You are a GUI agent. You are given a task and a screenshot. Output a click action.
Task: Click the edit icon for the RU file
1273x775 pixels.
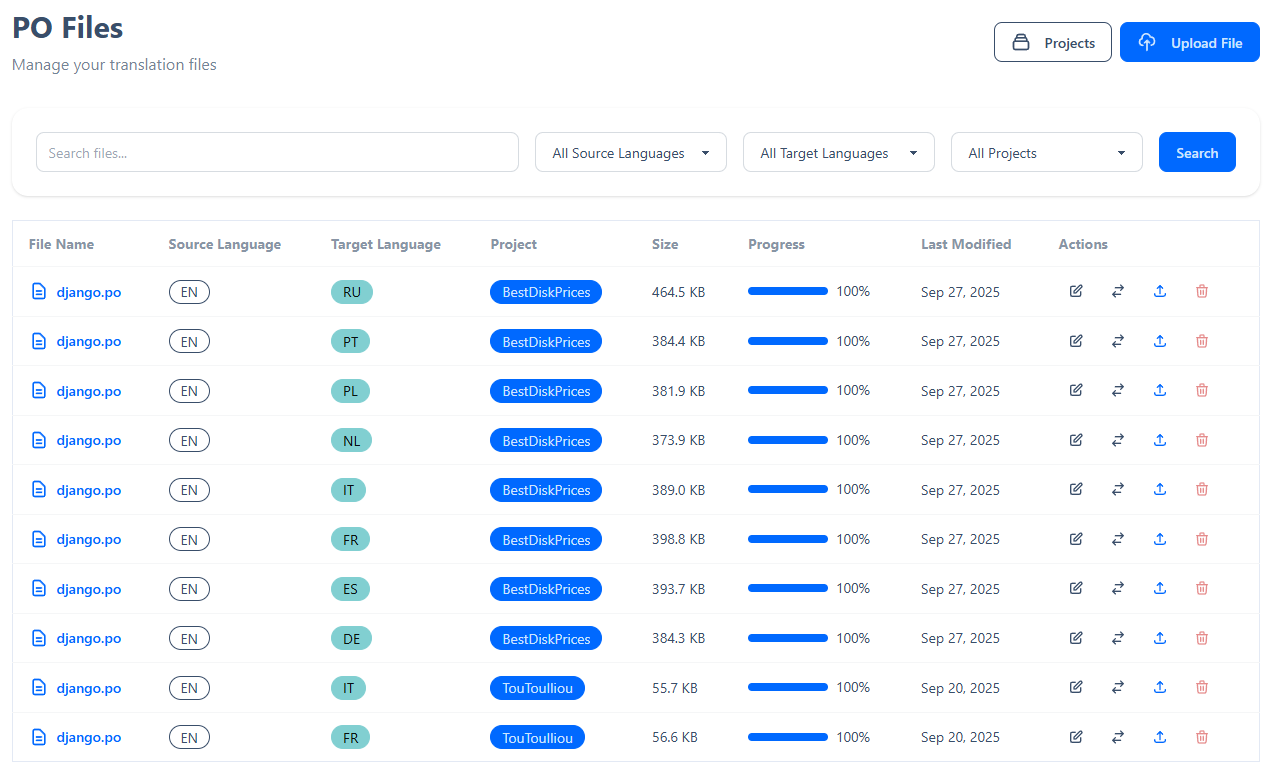(1076, 291)
